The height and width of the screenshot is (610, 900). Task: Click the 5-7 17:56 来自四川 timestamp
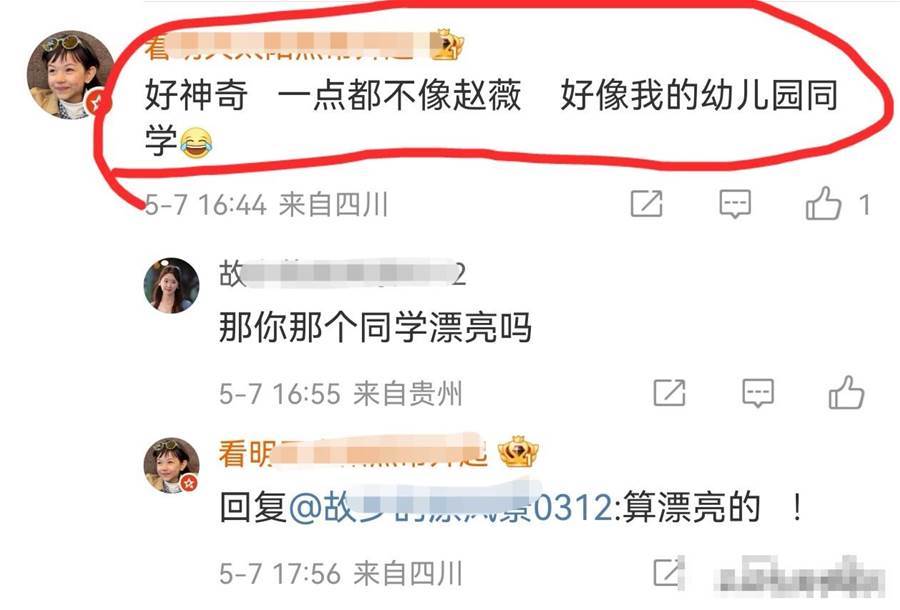pyautogui.click(x=340, y=573)
